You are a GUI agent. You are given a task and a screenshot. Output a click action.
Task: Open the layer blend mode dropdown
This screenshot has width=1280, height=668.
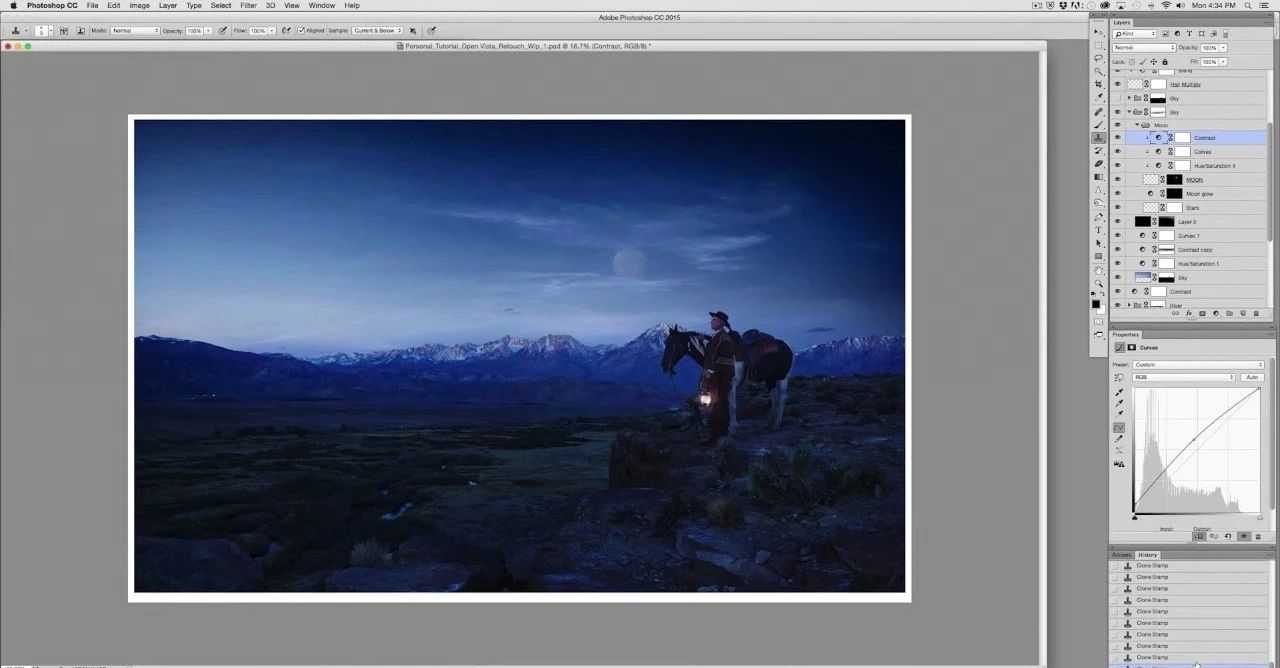[1144, 48]
